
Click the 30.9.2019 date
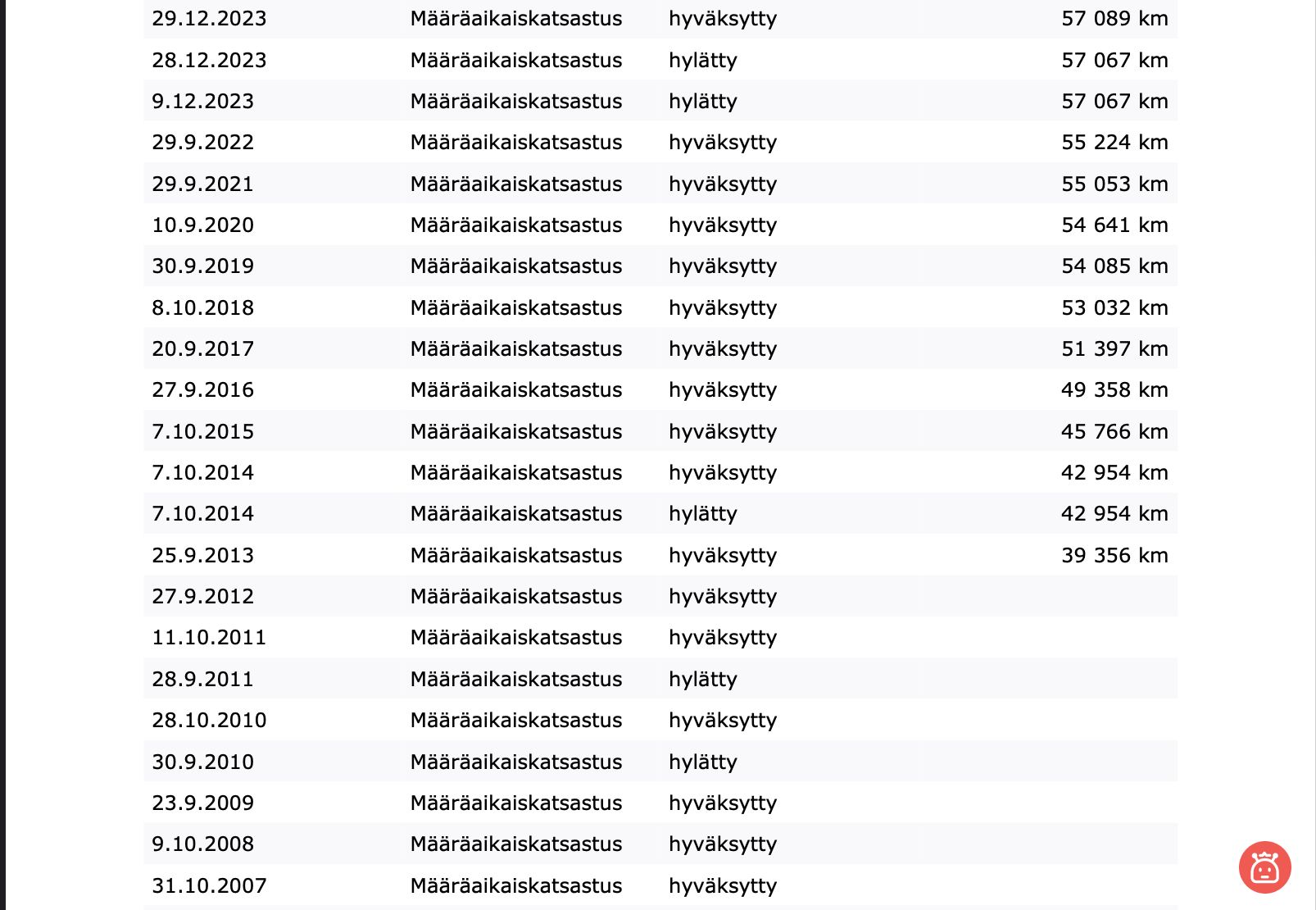tap(202, 266)
